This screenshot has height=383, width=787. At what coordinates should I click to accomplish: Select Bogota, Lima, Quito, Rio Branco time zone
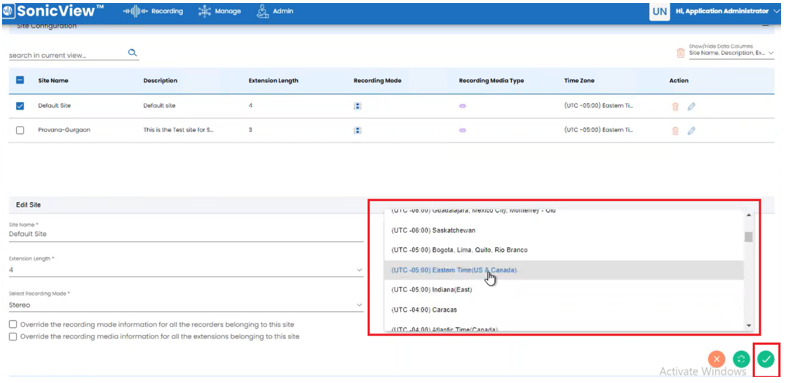[x=564, y=250]
